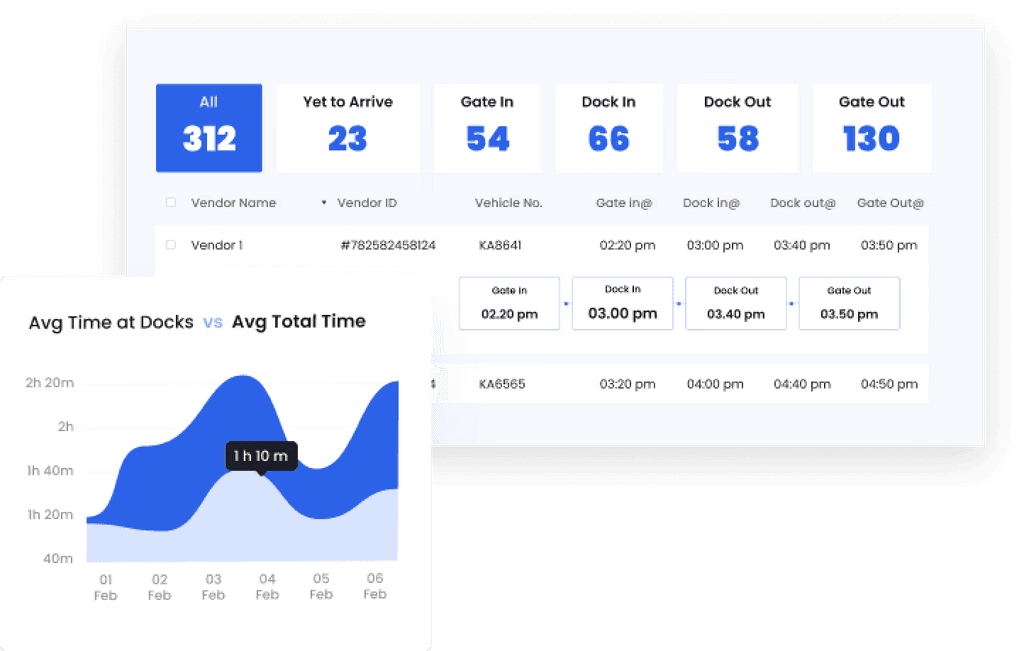Select the Vendor 1 row name
The width and height of the screenshot is (1024, 651).
point(216,246)
